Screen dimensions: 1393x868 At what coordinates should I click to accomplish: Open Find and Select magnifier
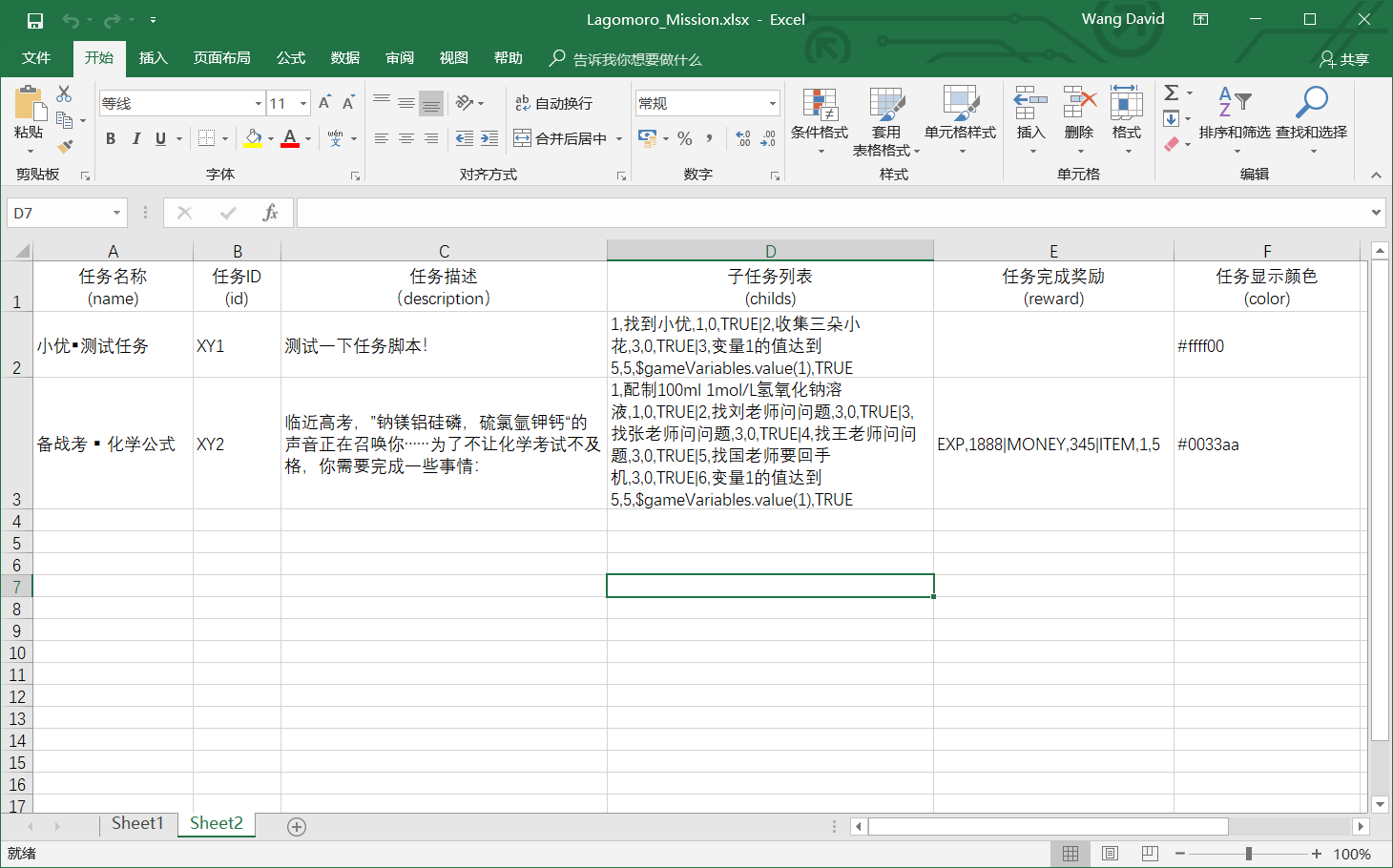(1312, 121)
